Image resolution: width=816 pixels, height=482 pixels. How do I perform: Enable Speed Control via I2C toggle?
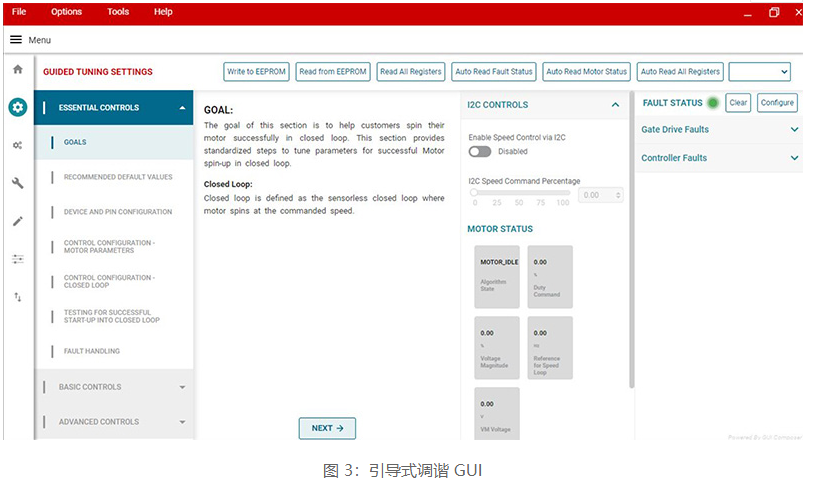coord(480,152)
